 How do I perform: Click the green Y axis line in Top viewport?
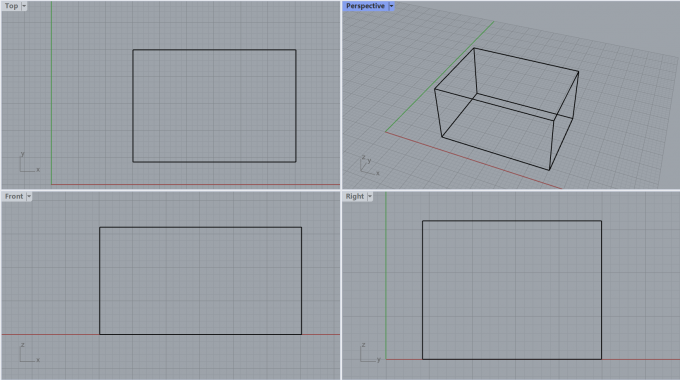[51, 93]
